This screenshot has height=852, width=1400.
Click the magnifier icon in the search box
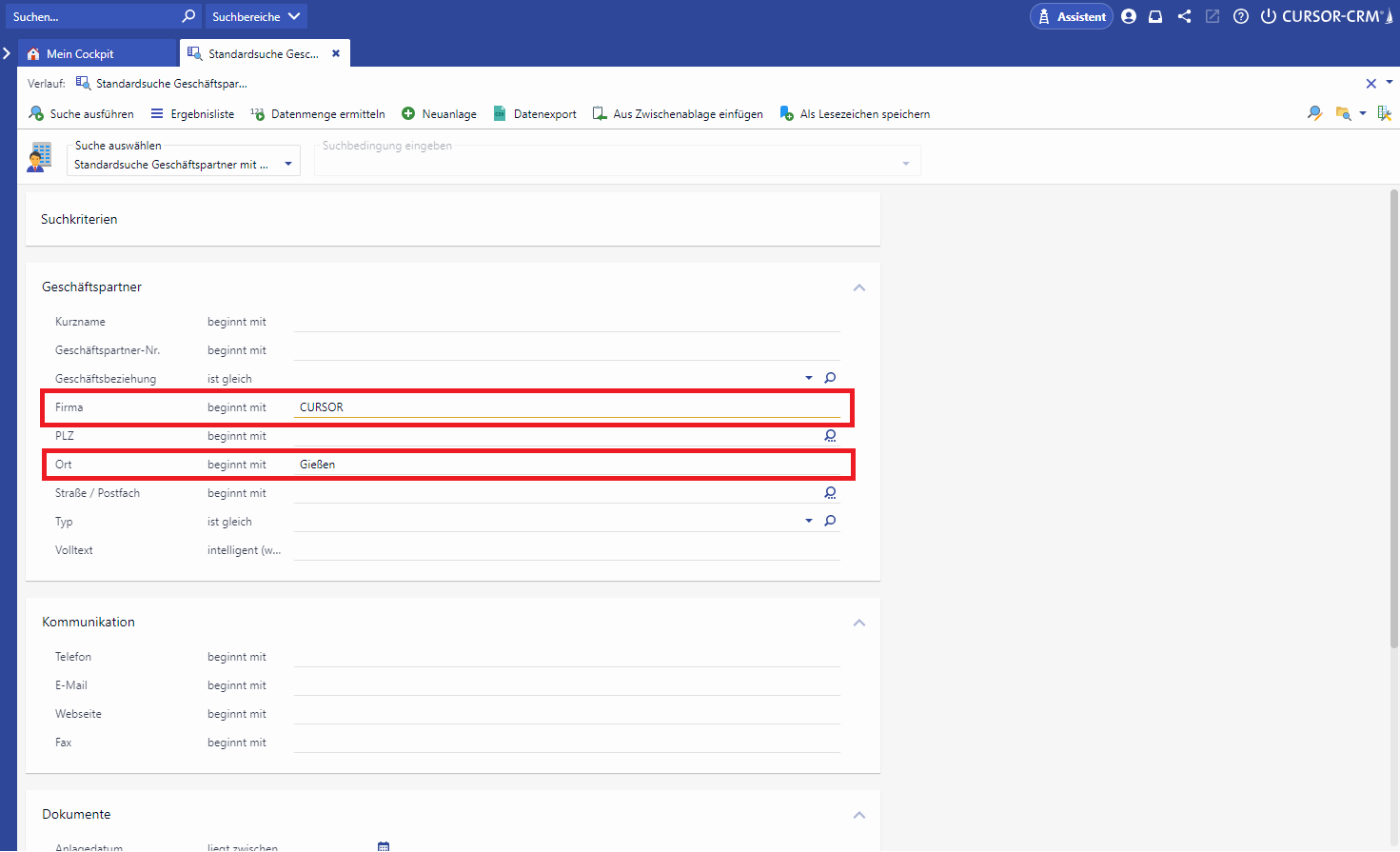pos(188,16)
